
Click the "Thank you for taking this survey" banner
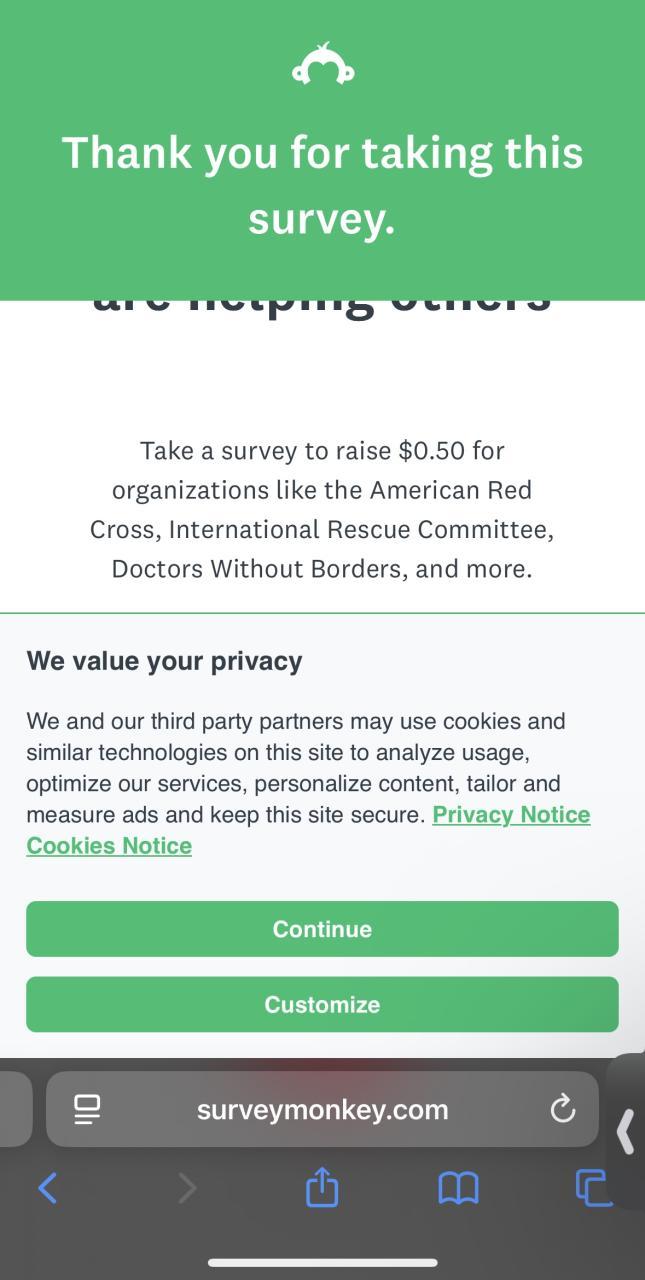click(x=322, y=185)
